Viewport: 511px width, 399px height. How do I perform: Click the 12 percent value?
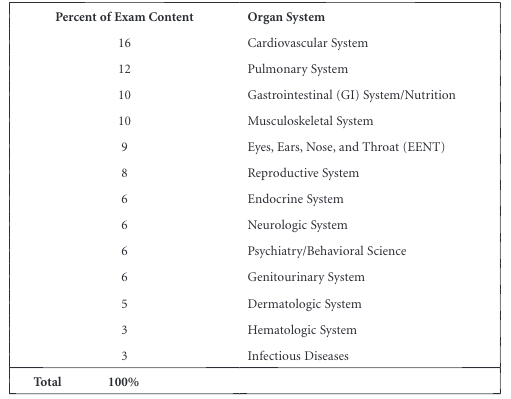tap(124, 69)
